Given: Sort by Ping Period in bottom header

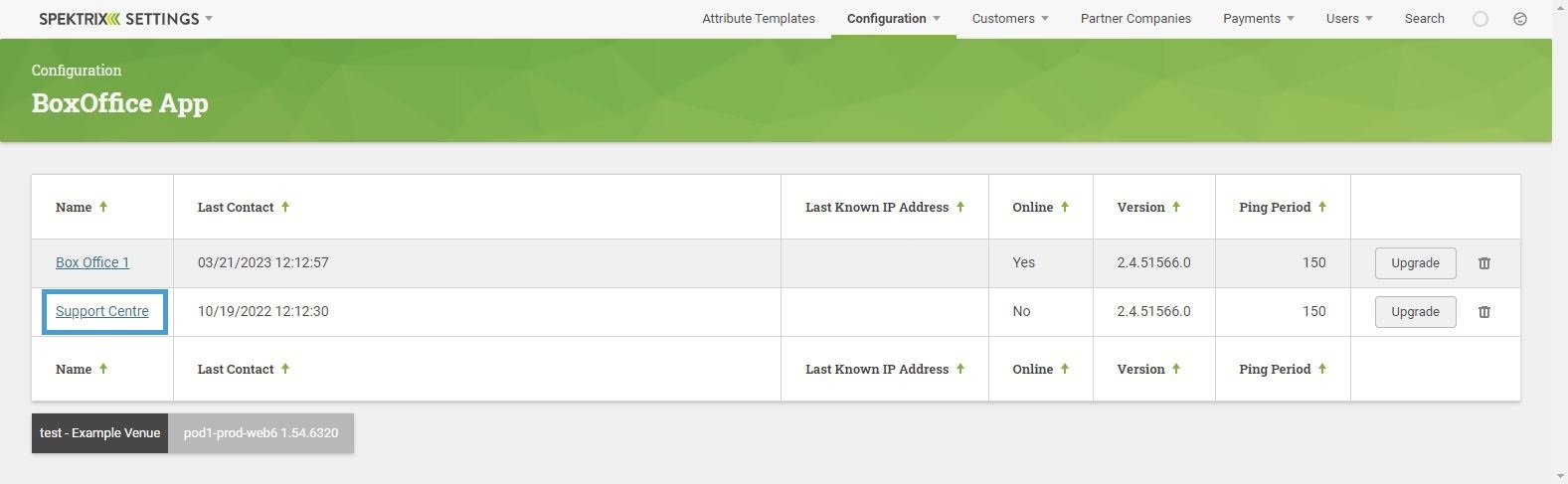Looking at the screenshot, I should 1283,369.
